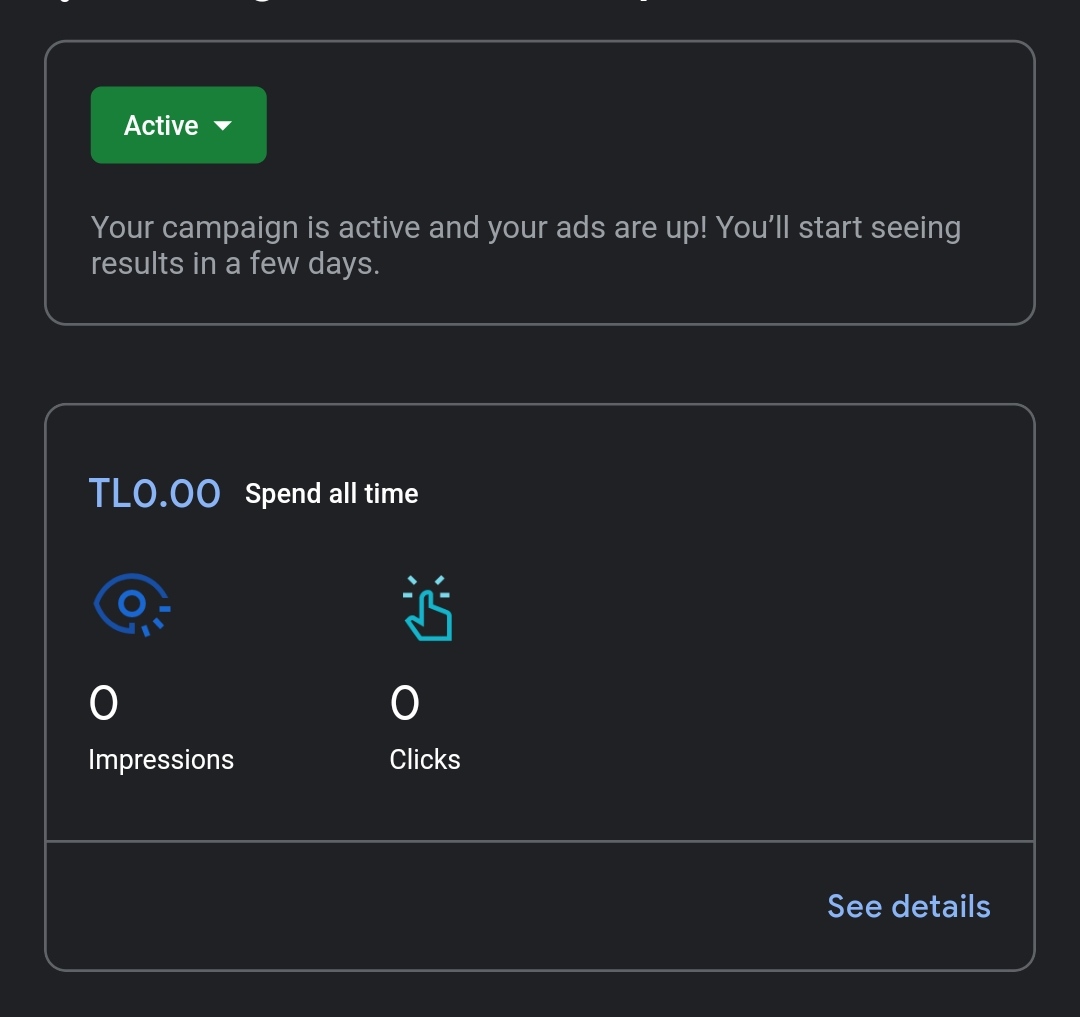This screenshot has width=1080, height=1017.
Task: Open the green Active status dropdown
Action: coord(178,125)
